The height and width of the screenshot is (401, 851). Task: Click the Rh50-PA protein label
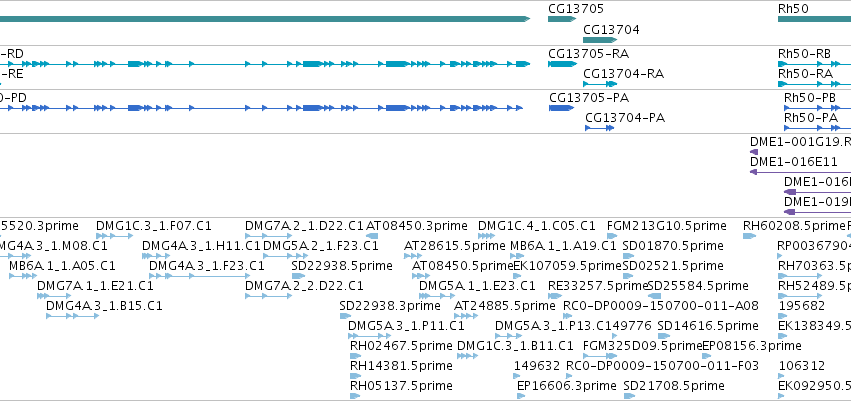coord(810,118)
